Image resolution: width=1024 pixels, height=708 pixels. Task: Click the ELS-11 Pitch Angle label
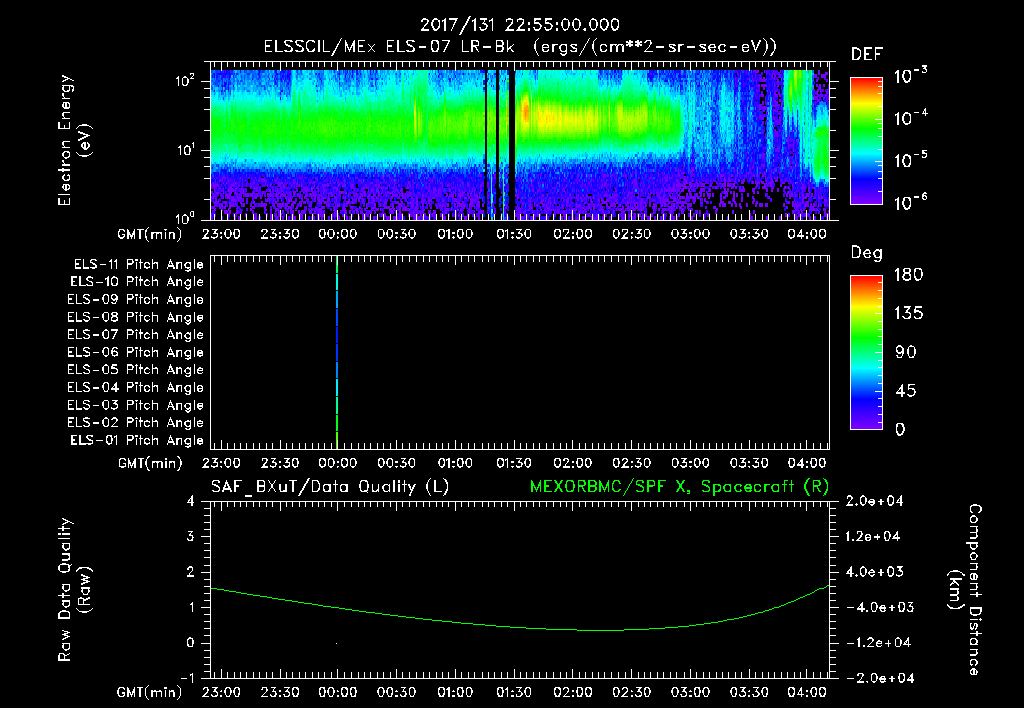(x=138, y=265)
